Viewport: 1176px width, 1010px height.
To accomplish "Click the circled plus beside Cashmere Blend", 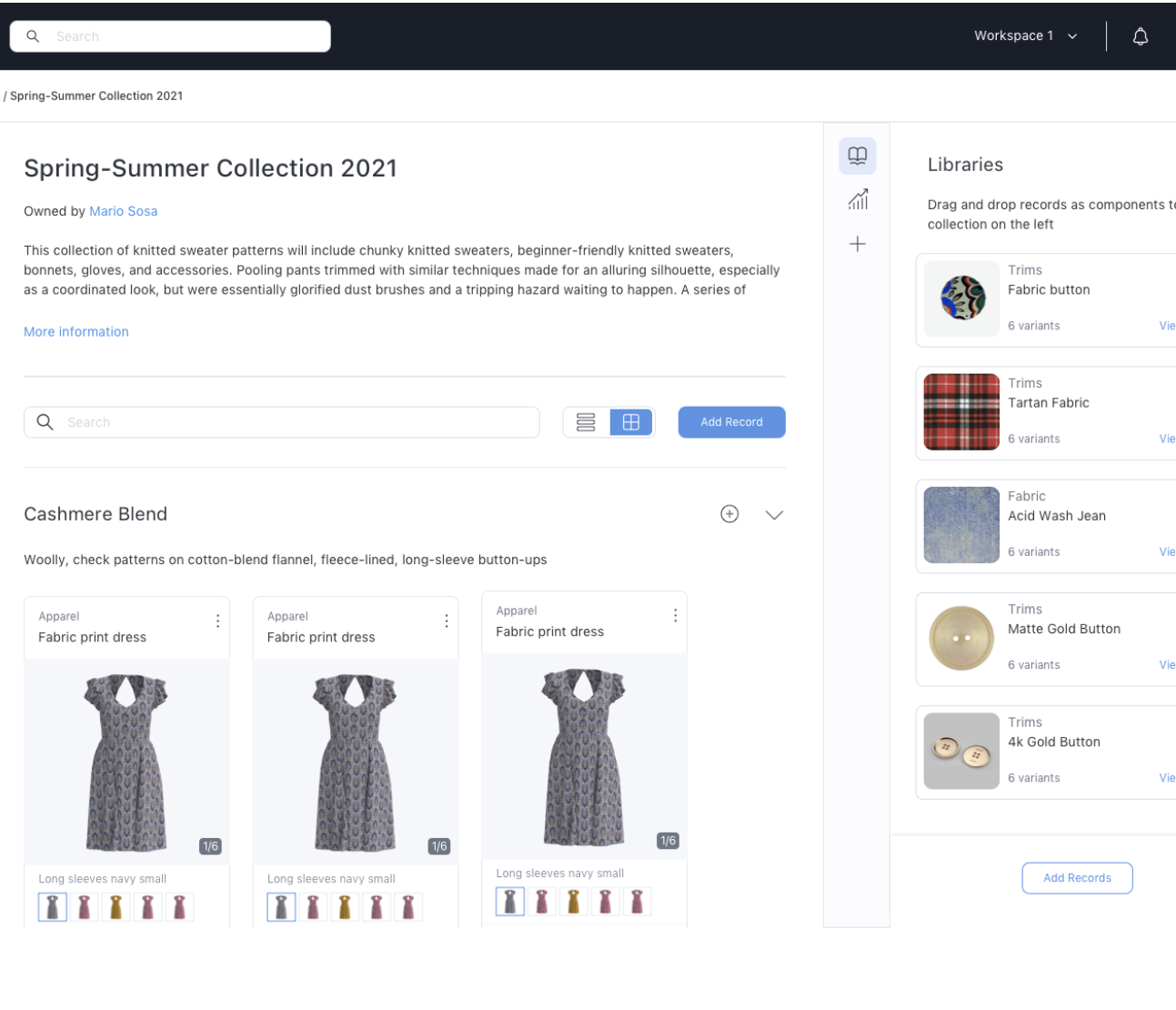I will [x=729, y=514].
